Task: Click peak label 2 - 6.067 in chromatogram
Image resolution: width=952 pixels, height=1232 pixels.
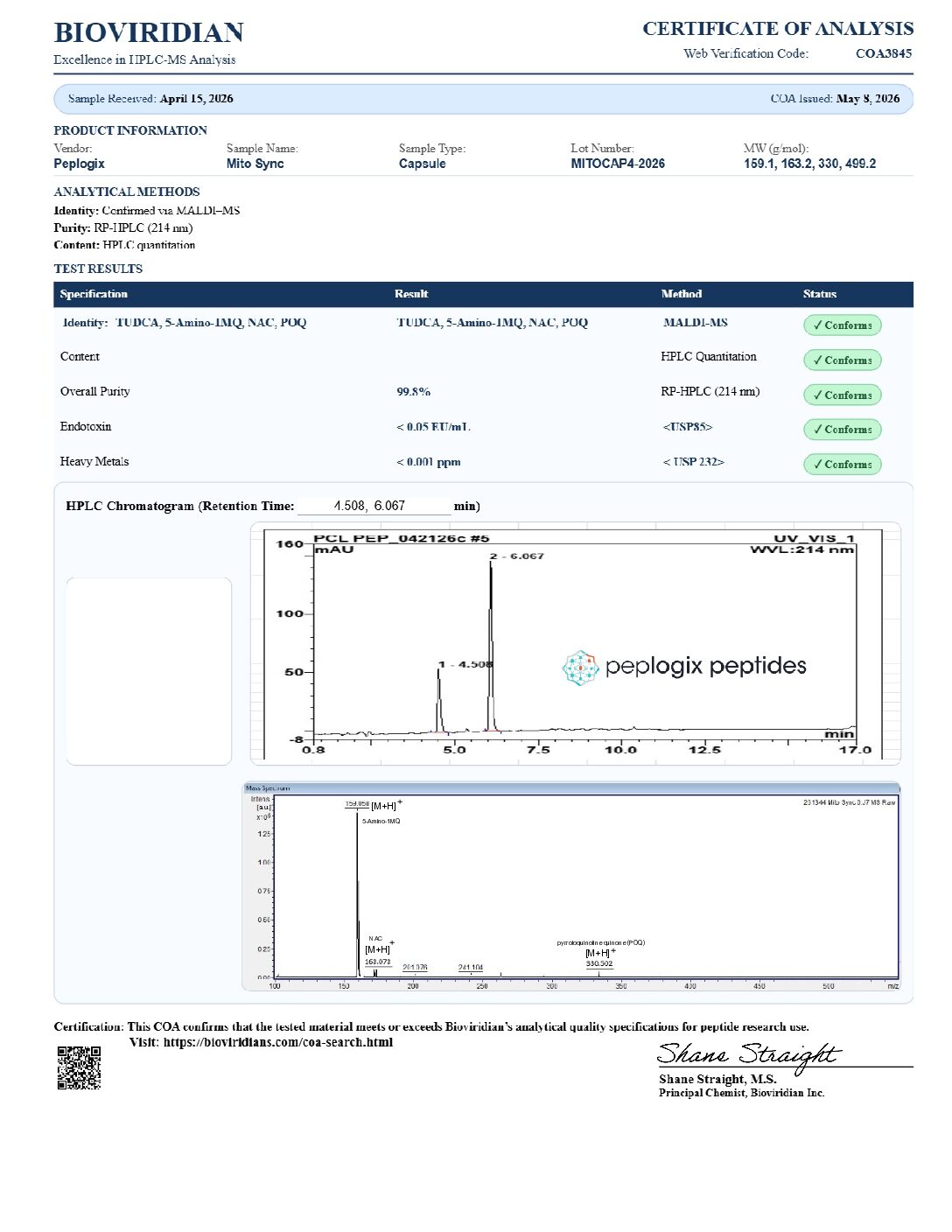Action: pos(517,556)
